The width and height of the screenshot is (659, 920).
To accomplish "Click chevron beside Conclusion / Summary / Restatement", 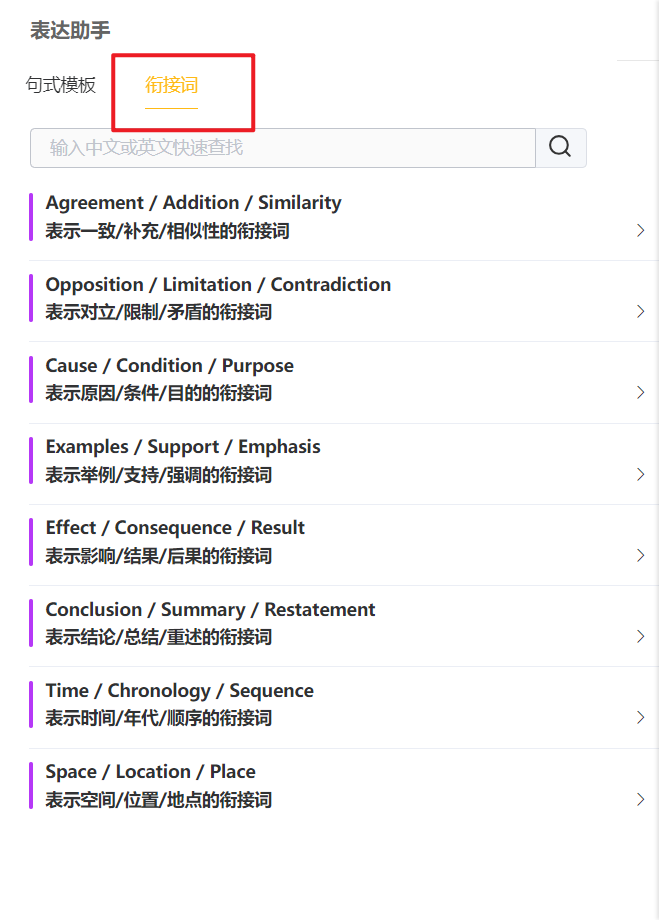I will pos(641,637).
